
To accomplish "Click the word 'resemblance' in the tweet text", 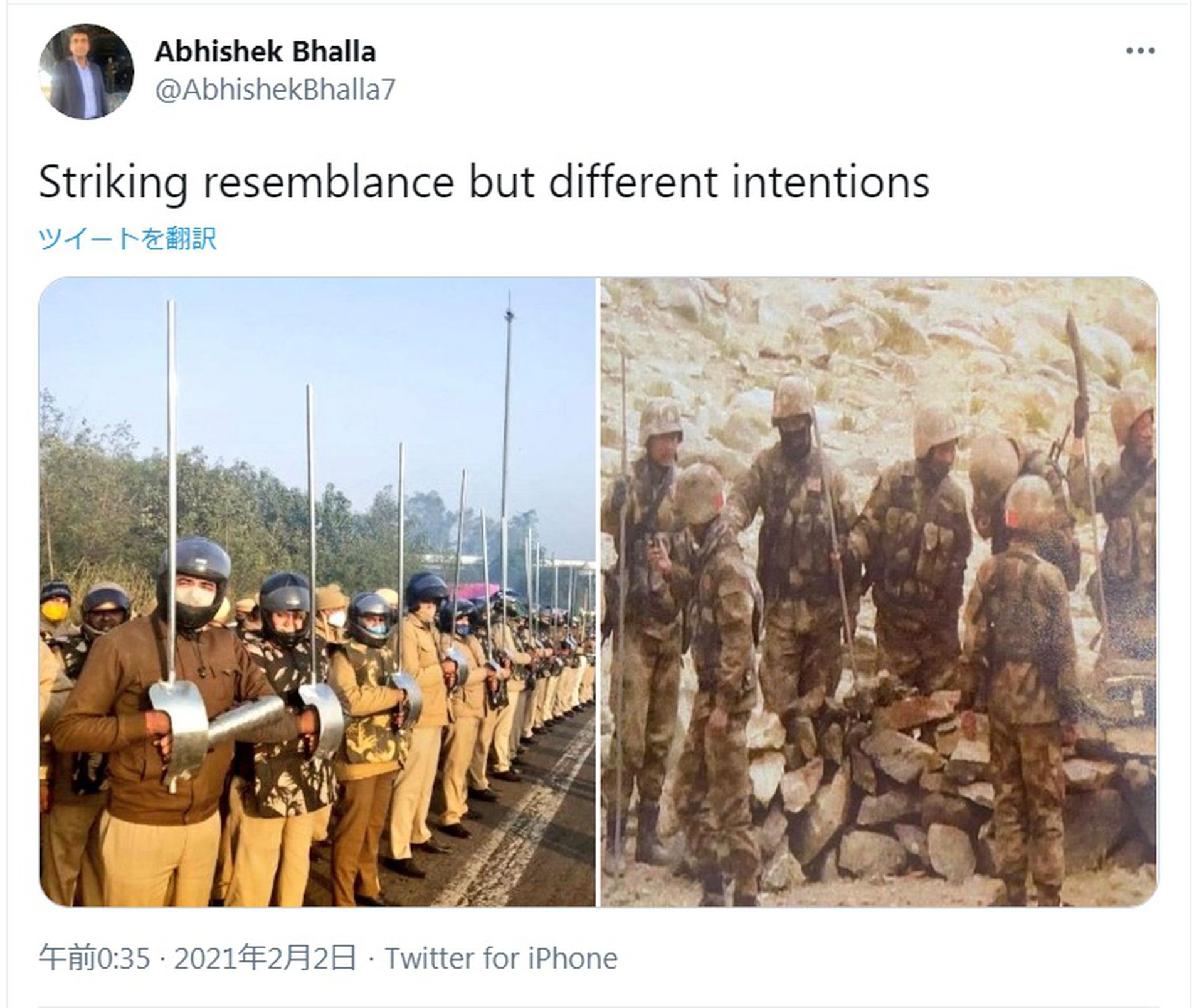I will (328, 183).
